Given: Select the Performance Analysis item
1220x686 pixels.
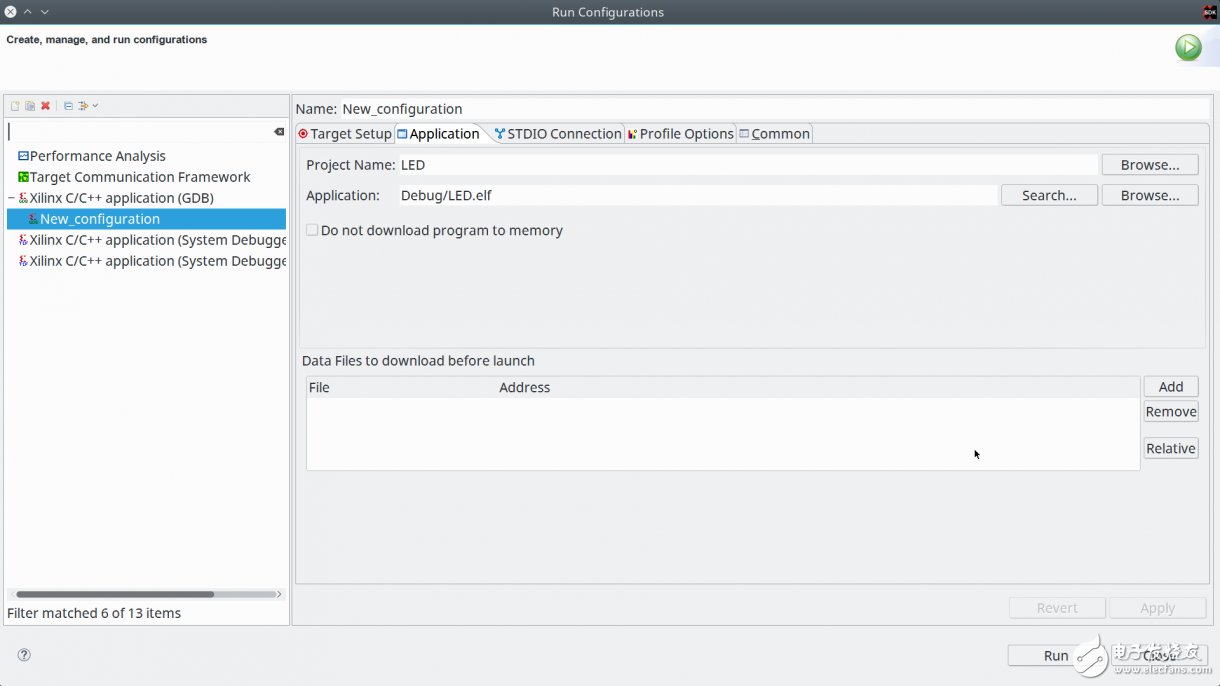Looking at the screenshot, I should [x=97, y=156].
